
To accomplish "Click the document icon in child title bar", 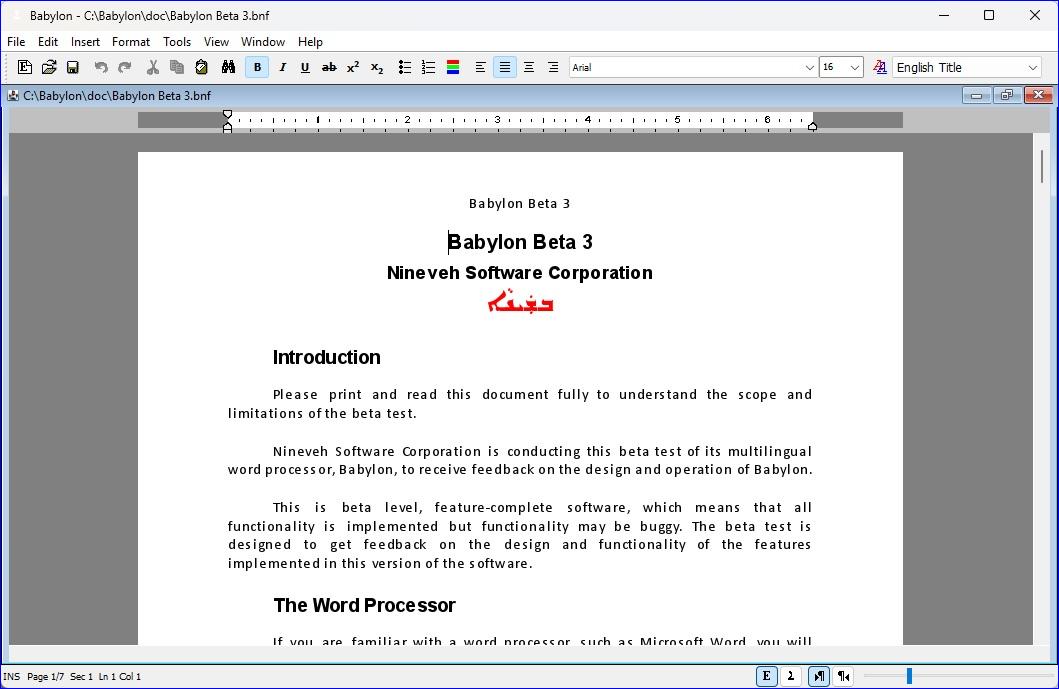I will [x=13, y=96].
